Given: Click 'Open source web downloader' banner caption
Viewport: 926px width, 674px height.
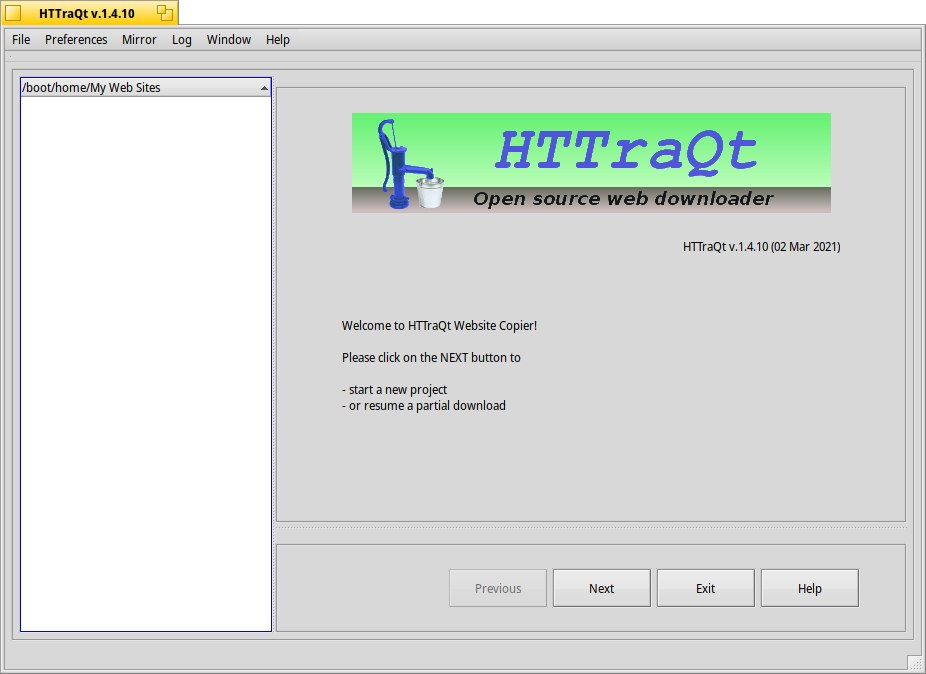Looking at the screenshot, I should coord(623,198).
